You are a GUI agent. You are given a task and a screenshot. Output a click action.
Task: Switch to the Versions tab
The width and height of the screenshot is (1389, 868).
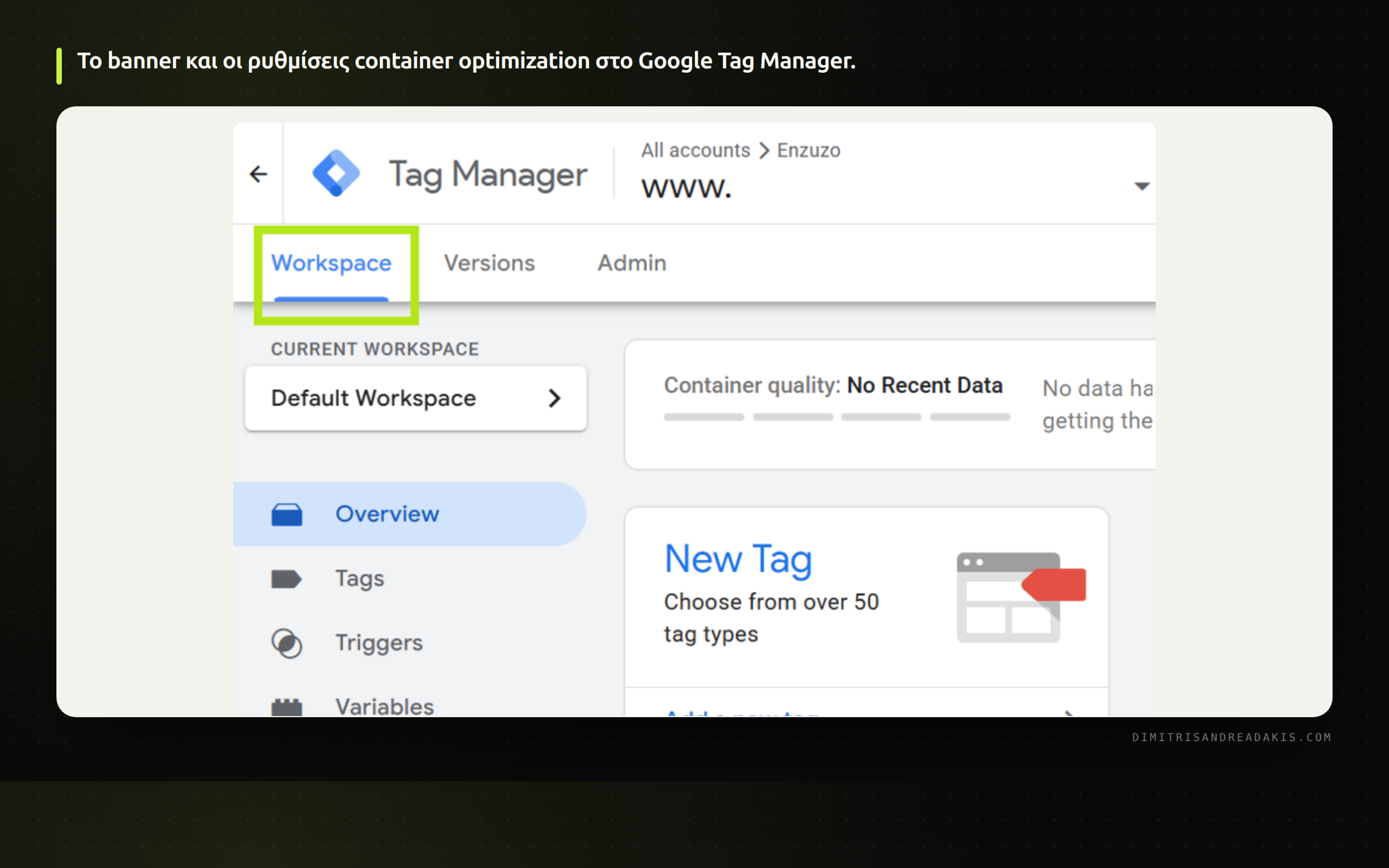coord(489,263)
